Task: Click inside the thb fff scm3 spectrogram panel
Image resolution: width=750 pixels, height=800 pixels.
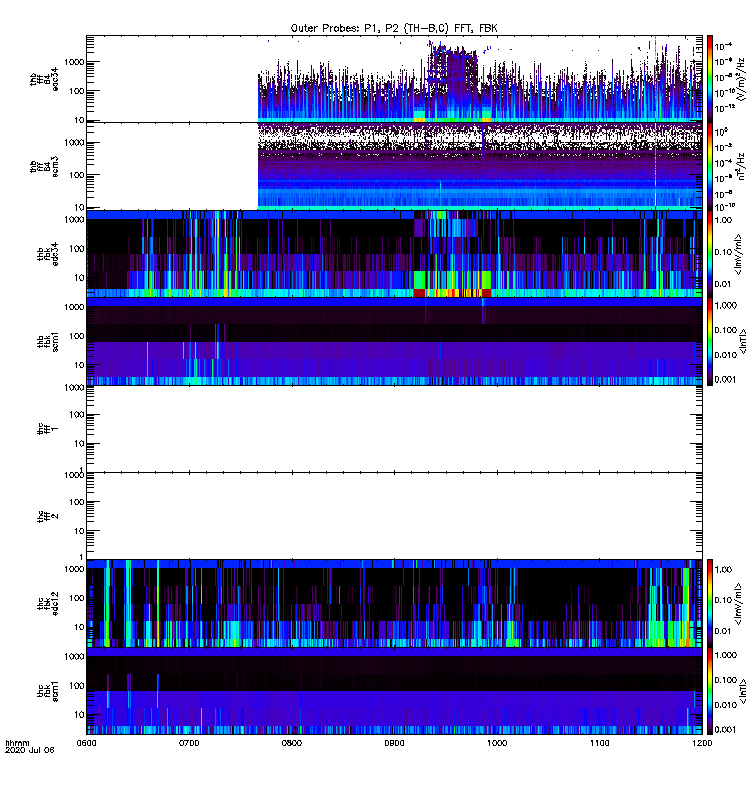Action: 394,166
